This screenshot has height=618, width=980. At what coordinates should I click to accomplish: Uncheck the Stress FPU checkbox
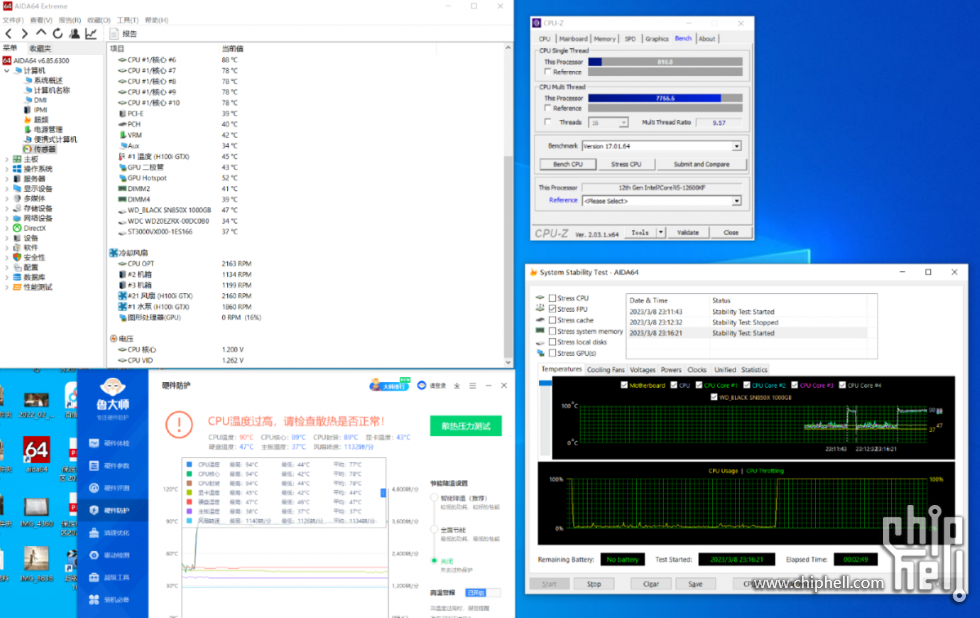click(x=552, y=309)
